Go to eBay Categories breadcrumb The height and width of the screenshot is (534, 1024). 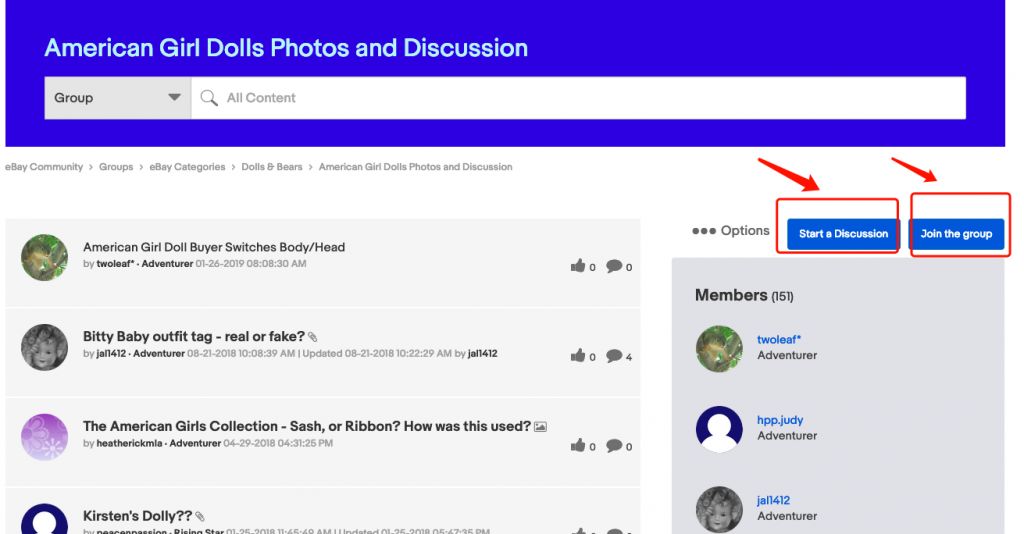pyautogui.click(x=187, y=167)
